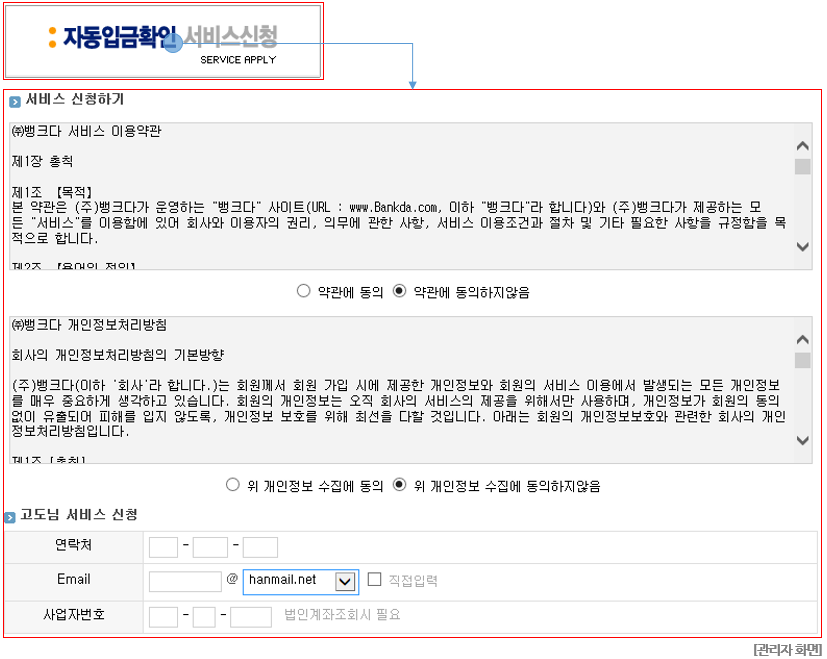Select the 약관에 동의하지않음 radio button
Screen dimensions: 827x659
click(x=399, y=291)
